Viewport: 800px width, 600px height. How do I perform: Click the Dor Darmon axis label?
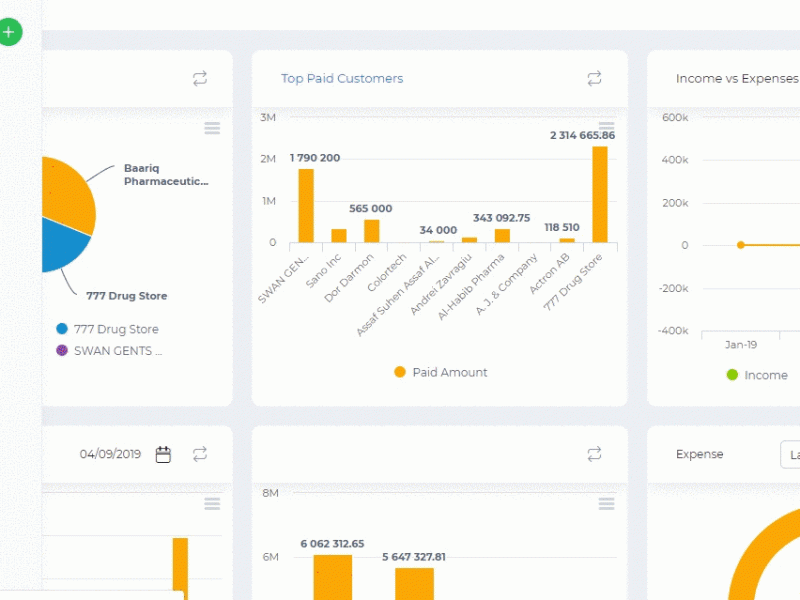point(349,278)
